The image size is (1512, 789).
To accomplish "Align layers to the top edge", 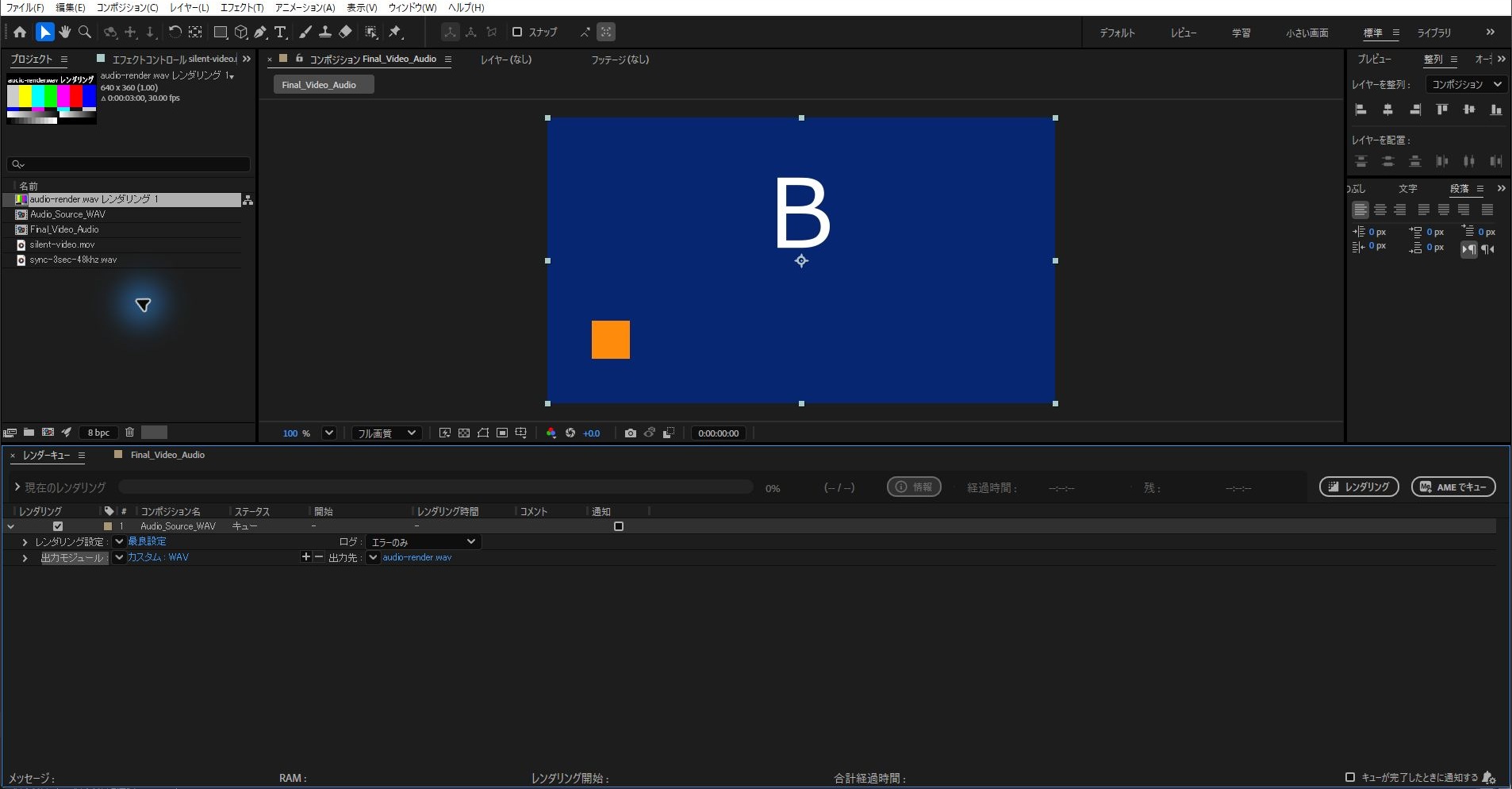I will pyautogui.click(x=1442, y=110).
